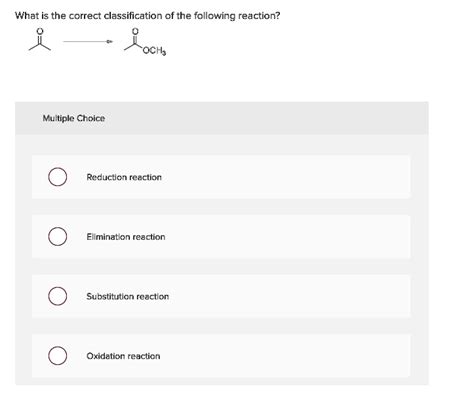
Task: Click the question text about reaction classification
Action: pos(148,16)
